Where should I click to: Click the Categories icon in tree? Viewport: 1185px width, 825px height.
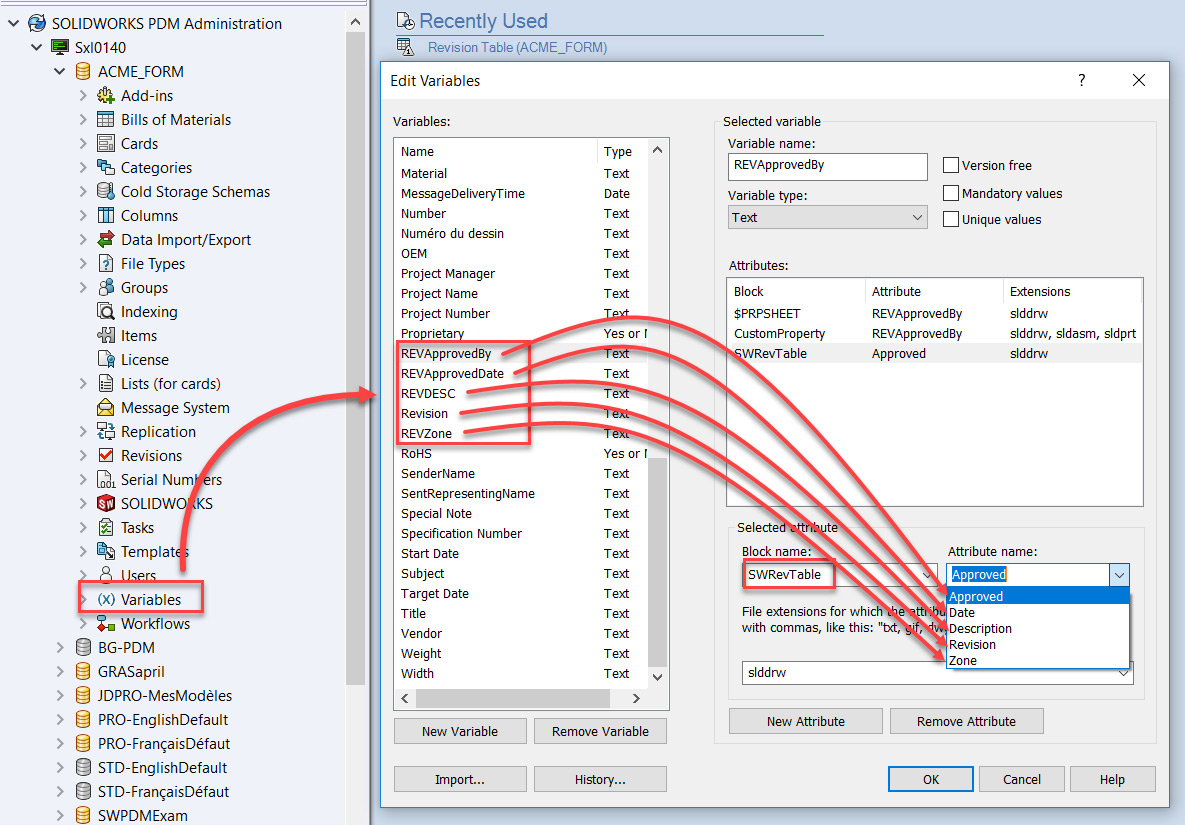106,168
